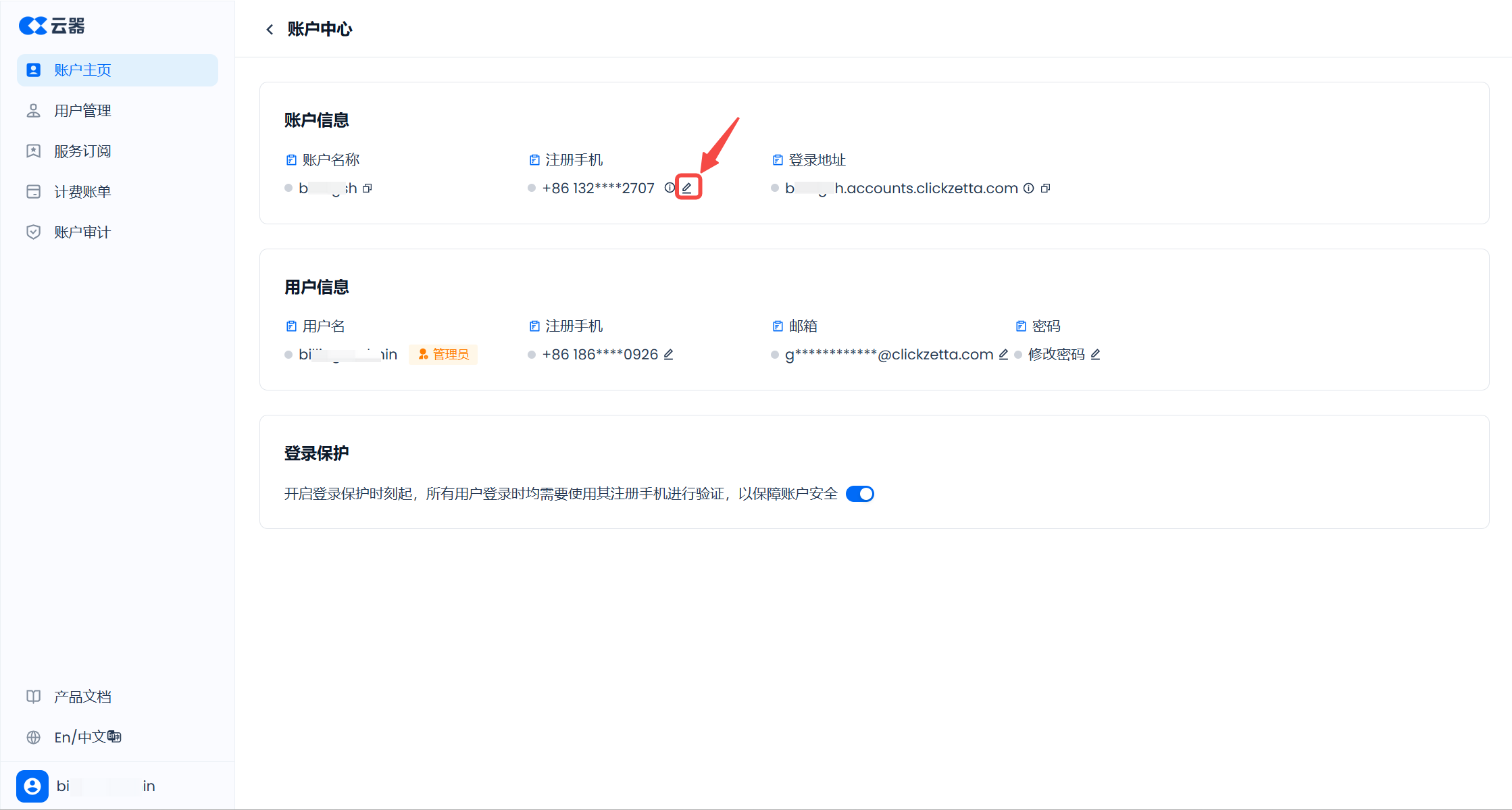The image size is (1512, 810).
Task: Click the user avatar at bottom left
Action: 32,786
